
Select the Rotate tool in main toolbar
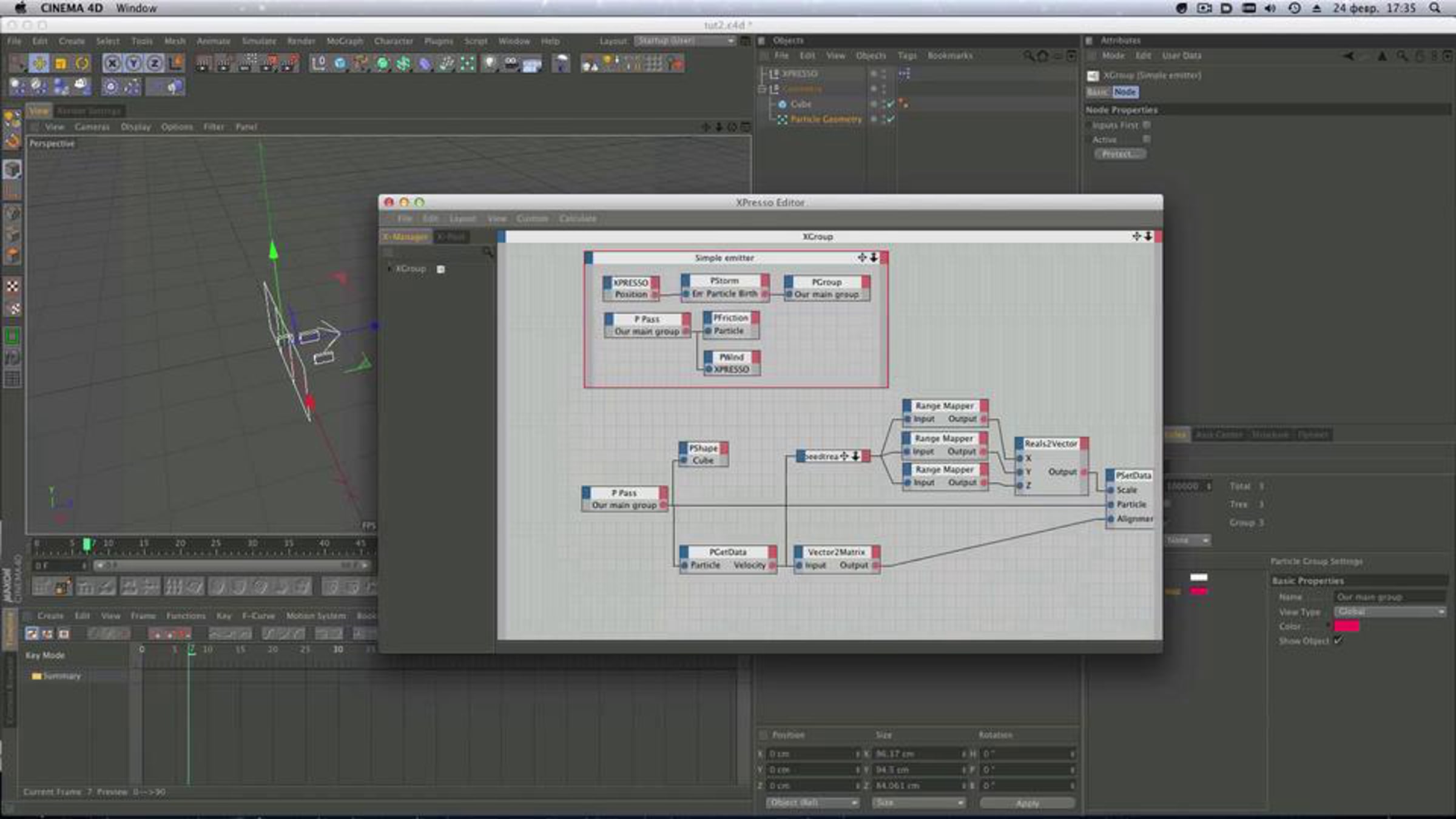[82, 63]
